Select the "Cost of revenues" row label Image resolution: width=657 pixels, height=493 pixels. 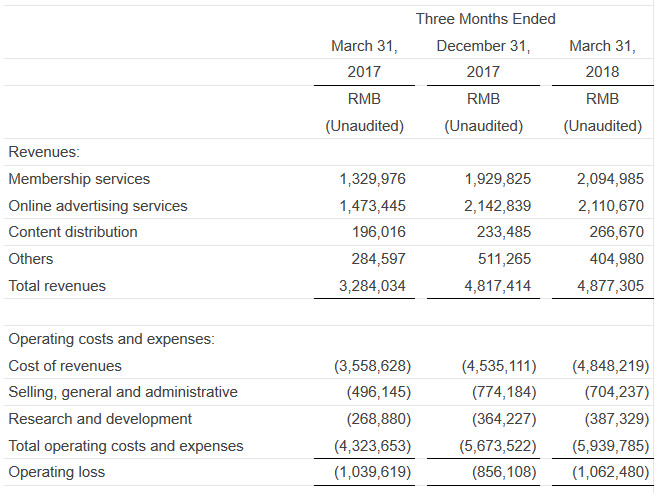point(65,366)
